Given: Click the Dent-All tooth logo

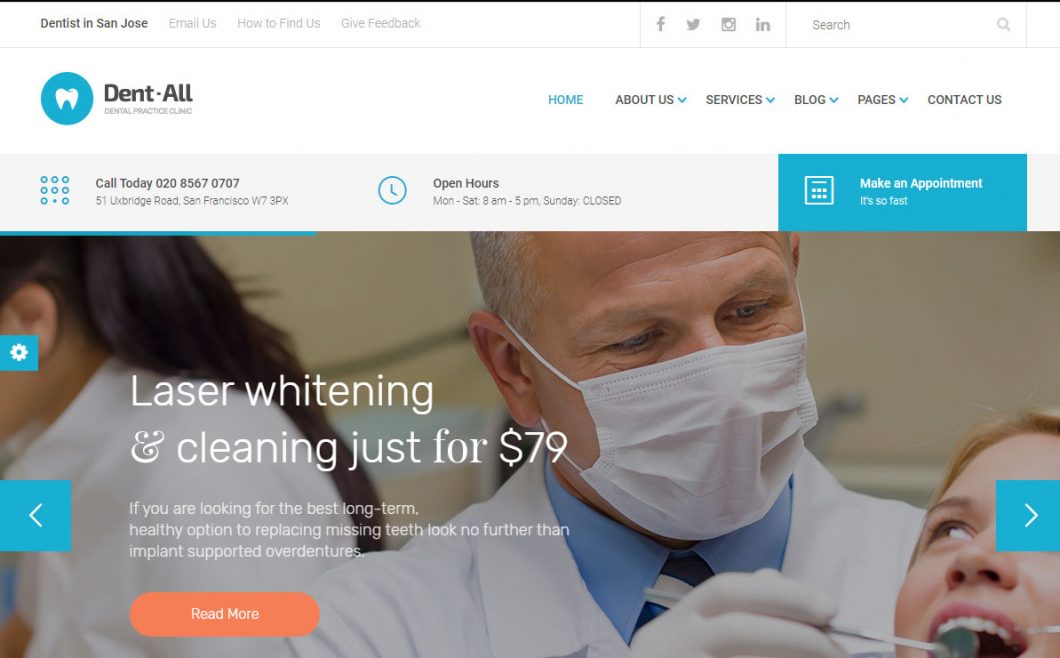Looking at the screenshot, I should tap(67, 99).
